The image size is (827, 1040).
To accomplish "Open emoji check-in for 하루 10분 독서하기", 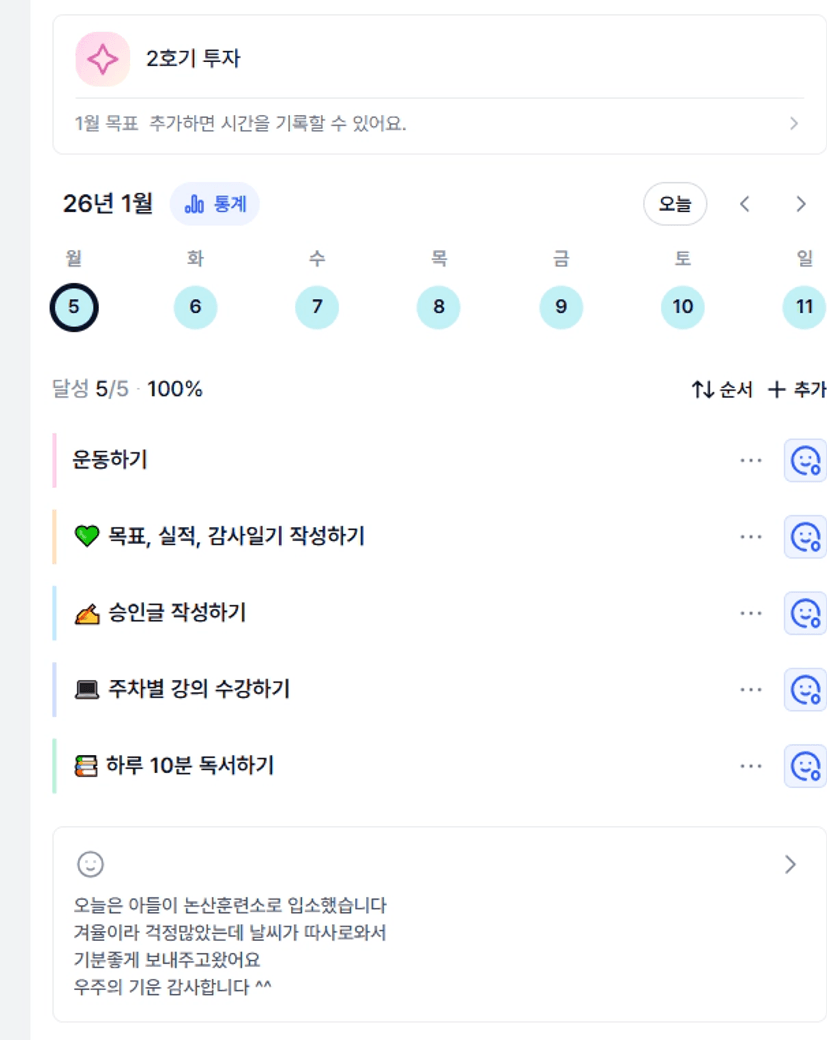I will [805, 766].
